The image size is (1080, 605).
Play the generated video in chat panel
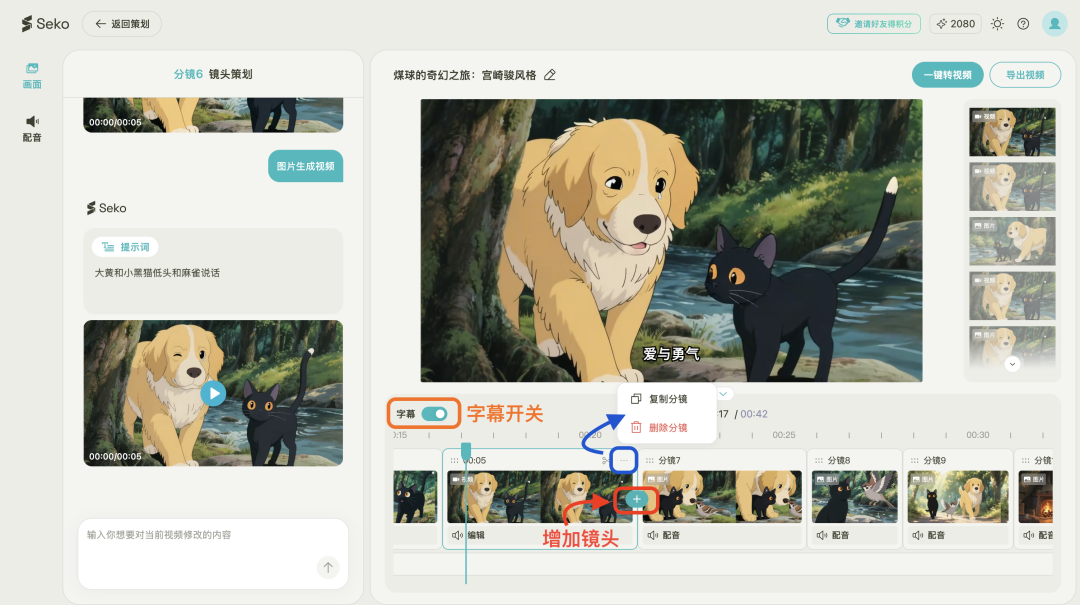coord(214,393)
